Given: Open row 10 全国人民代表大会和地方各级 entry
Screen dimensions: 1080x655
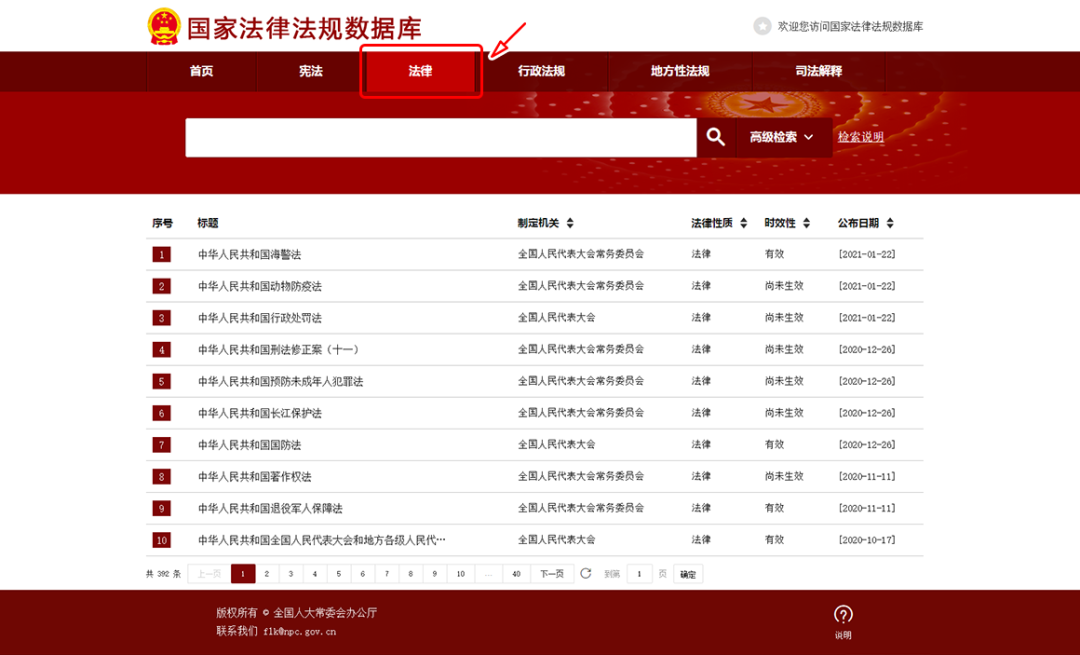Looking at the screenshot, I should click(322, 540).
